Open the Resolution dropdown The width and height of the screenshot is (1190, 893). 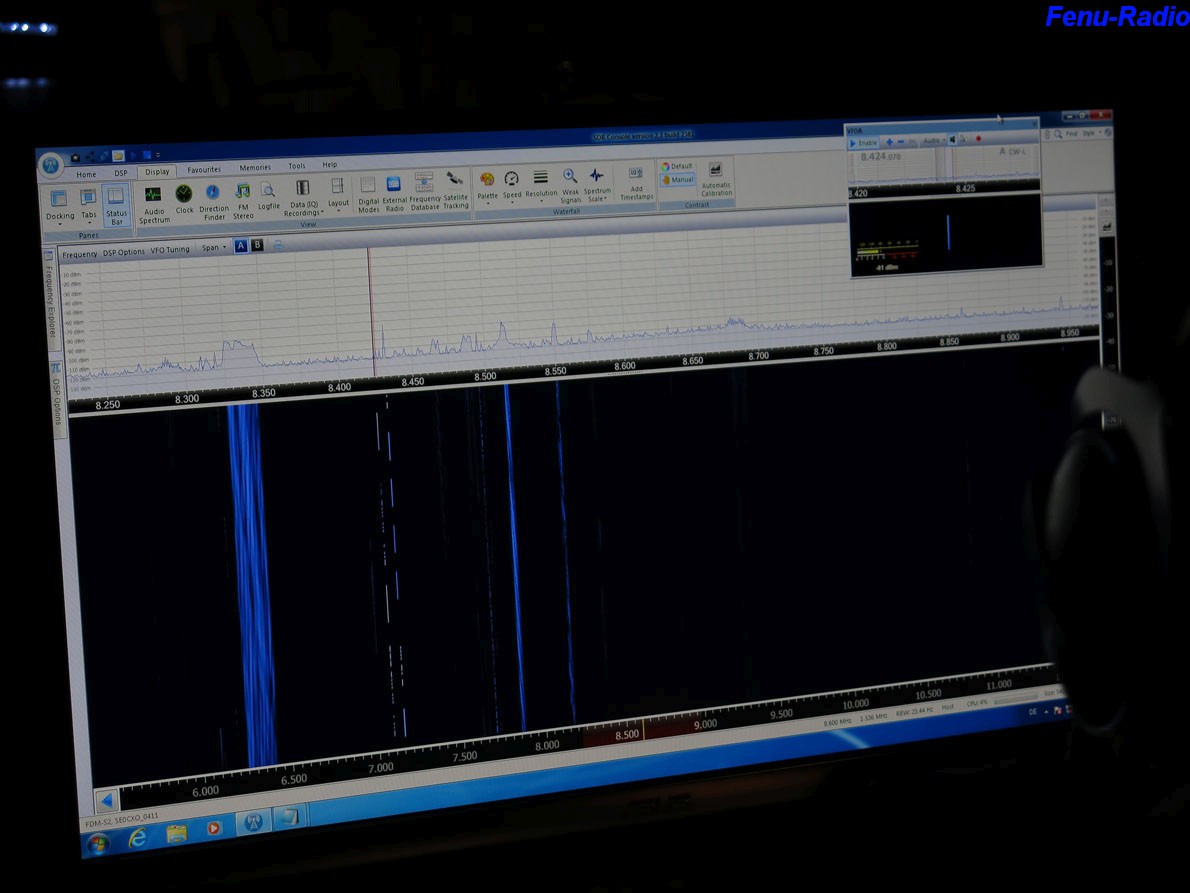[x=541, y=186]
